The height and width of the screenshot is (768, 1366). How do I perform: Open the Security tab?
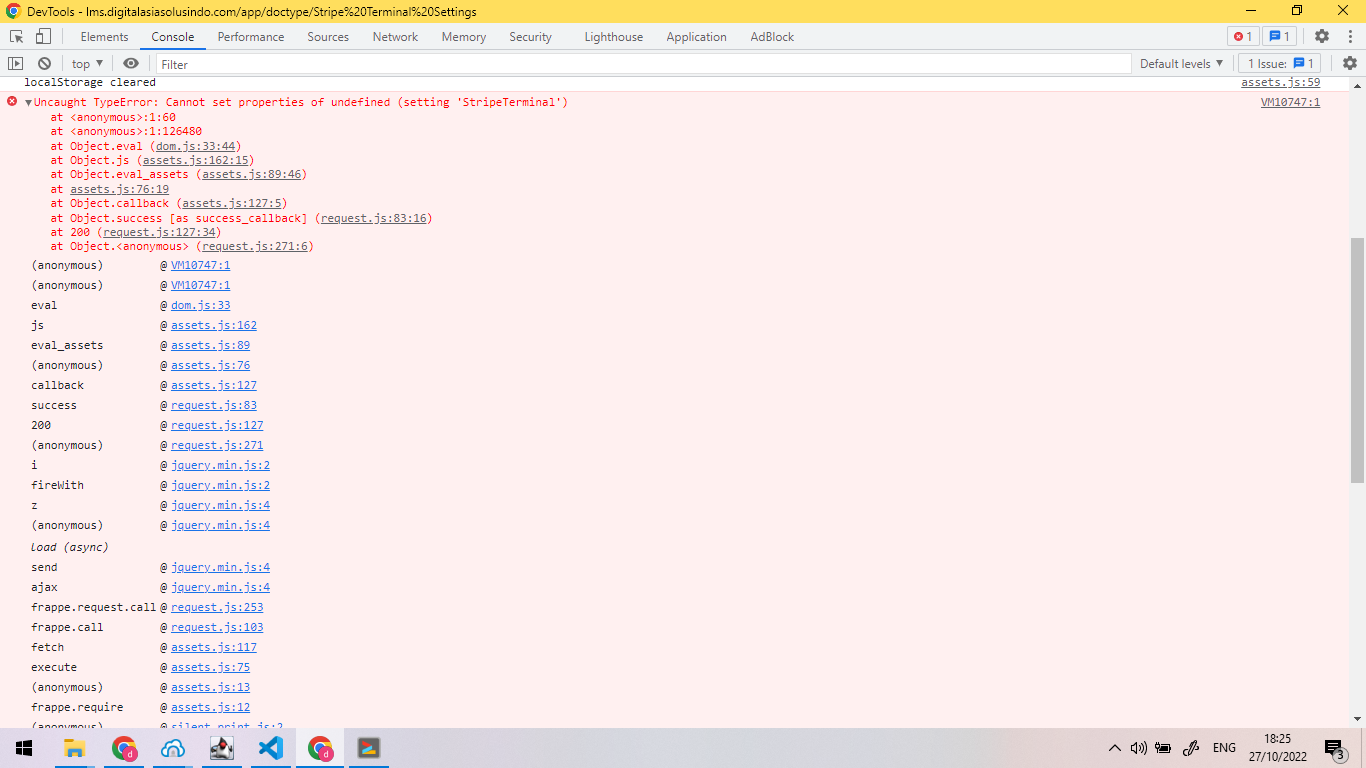(x=530, y=37)
